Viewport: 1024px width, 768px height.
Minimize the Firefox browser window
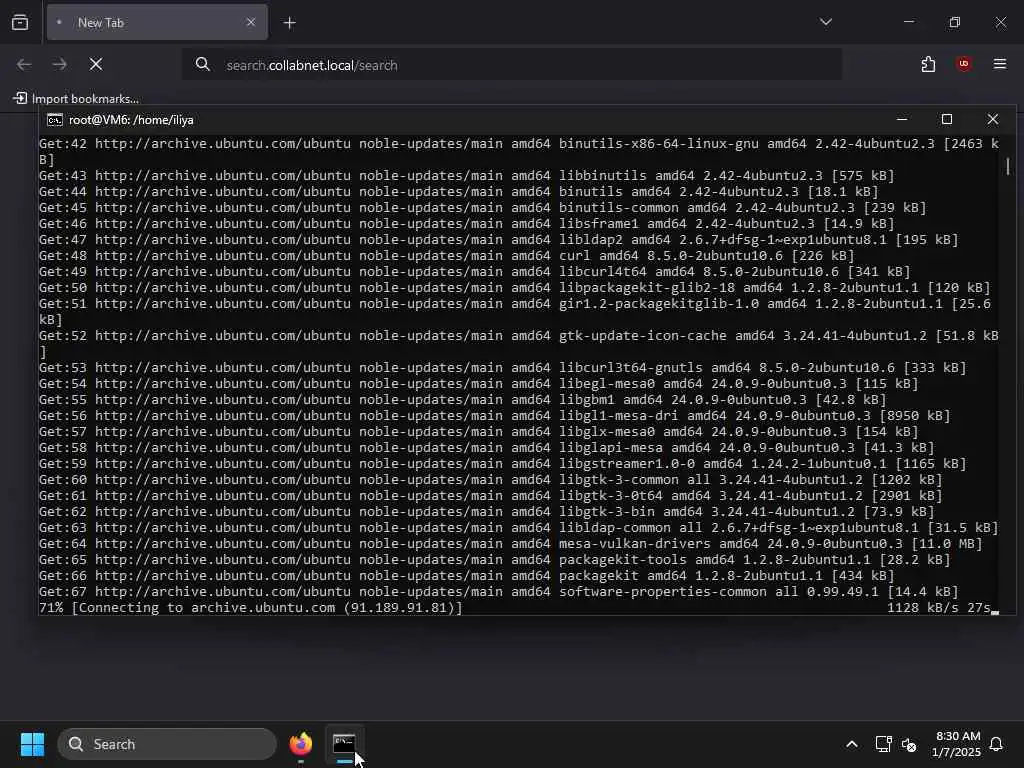[908, 22]
